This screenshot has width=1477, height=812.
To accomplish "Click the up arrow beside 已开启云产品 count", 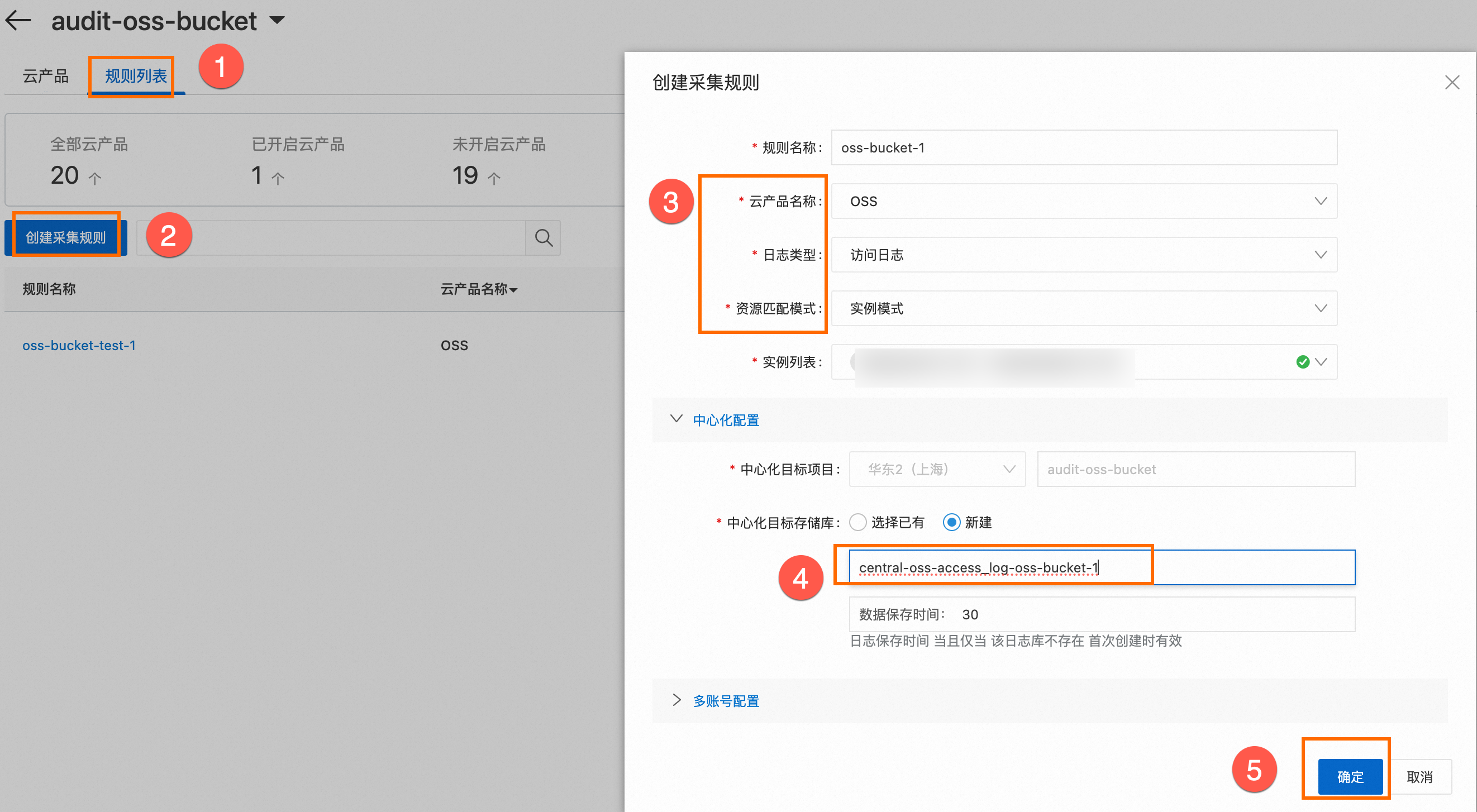I will tap(278, 178).
